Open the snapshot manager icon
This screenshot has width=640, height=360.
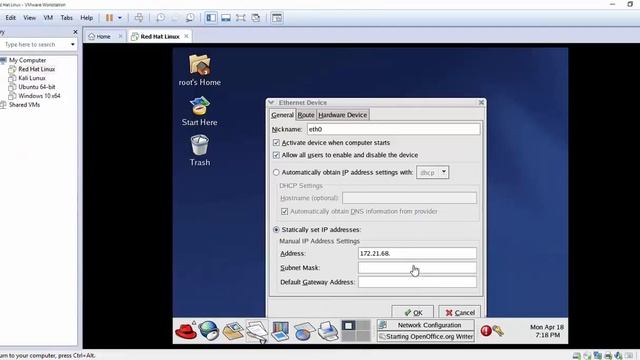point(190,18)
